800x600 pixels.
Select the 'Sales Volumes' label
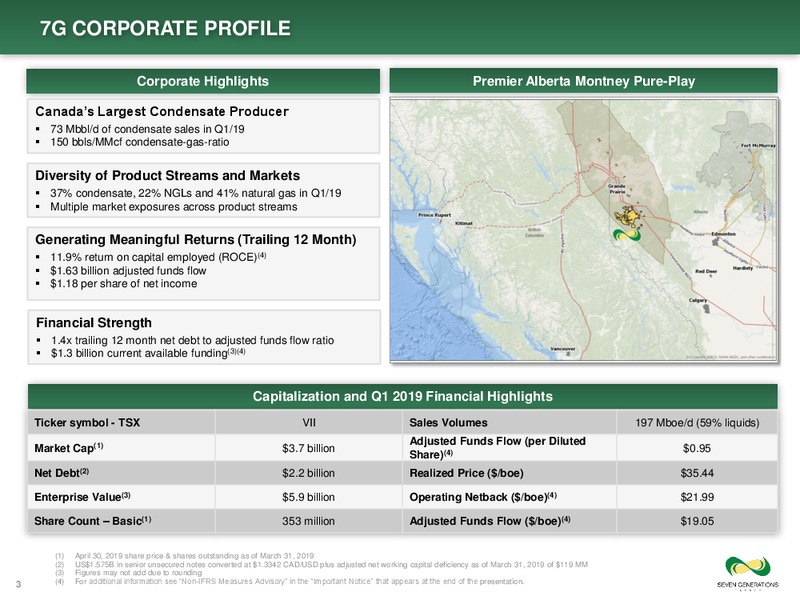(x=448, y=422)
